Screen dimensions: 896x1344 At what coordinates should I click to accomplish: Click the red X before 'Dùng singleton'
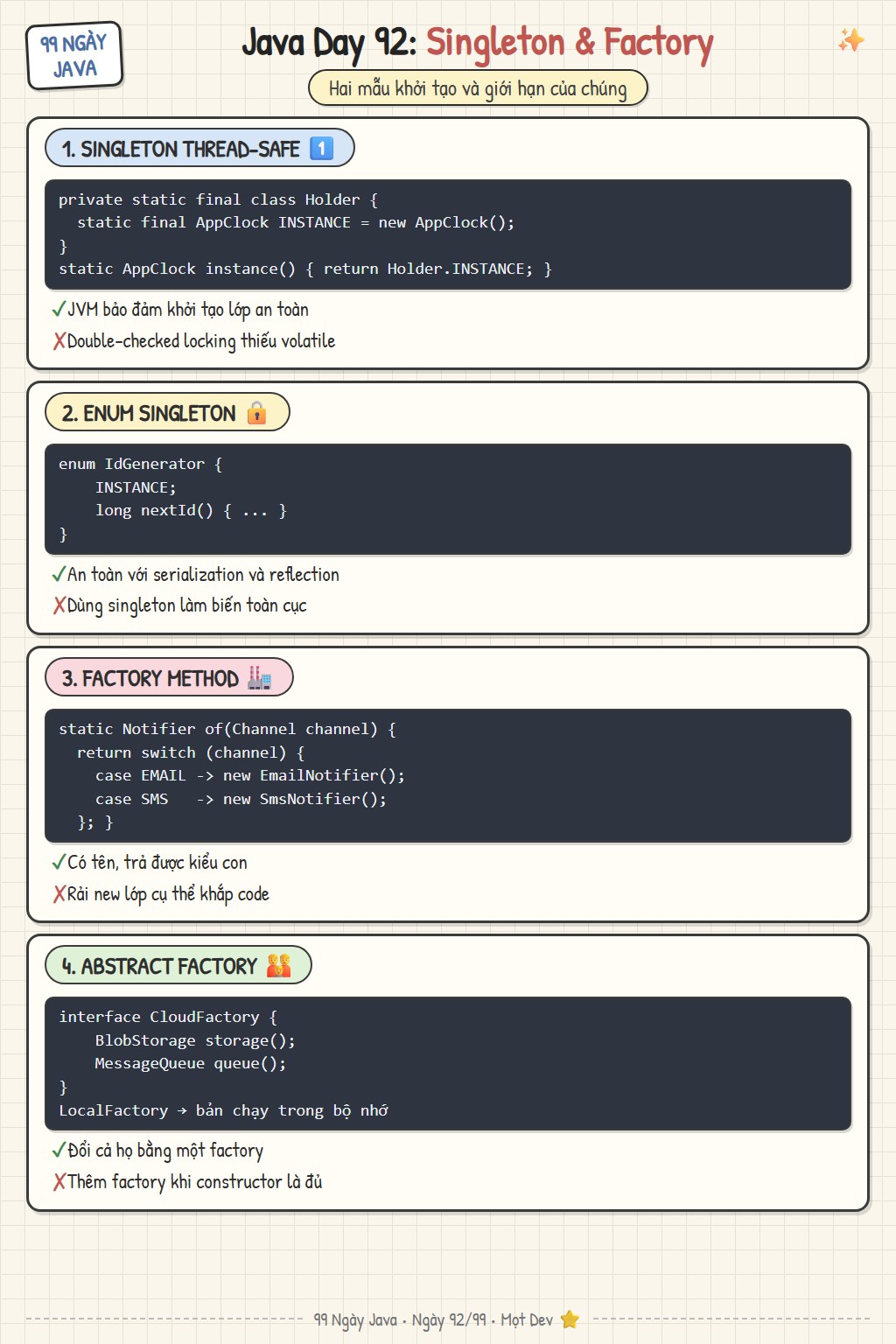pyautogui.click(x=59, y=605)
